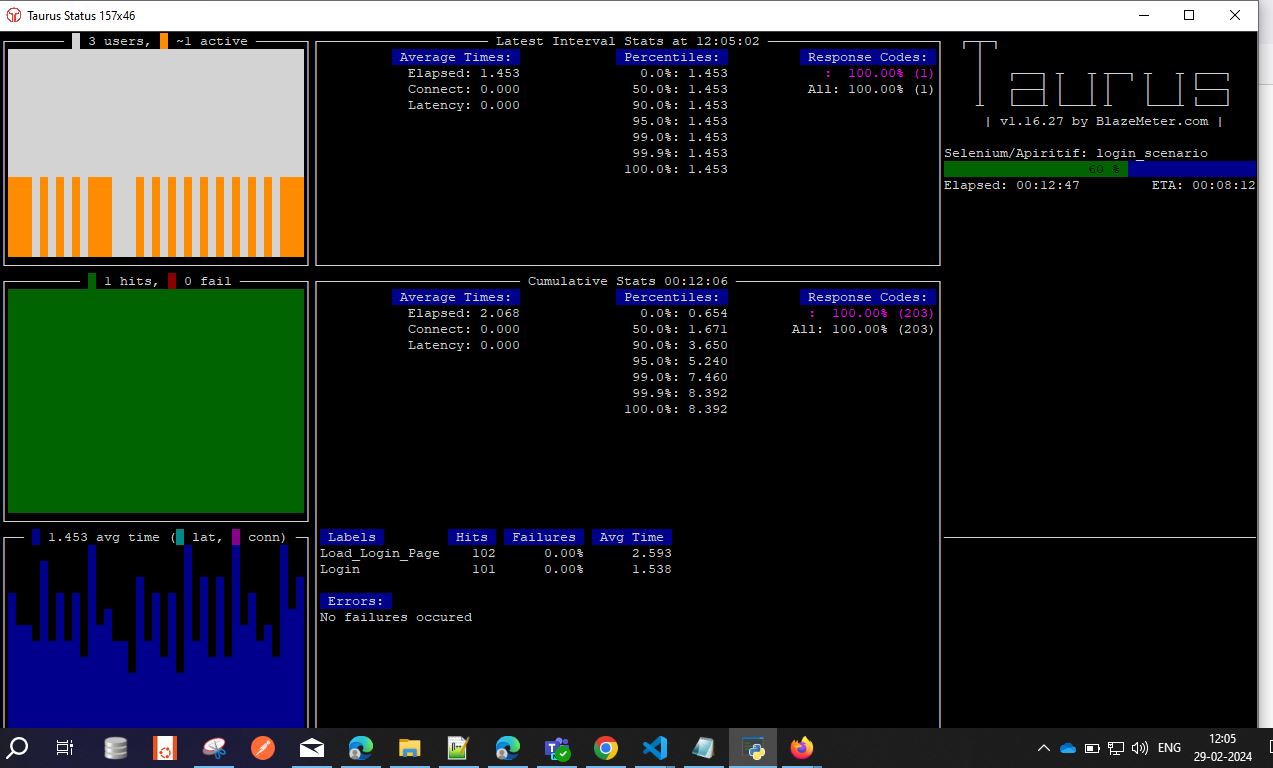Image resolution: width=1273 pixels, height=768 pixels.
Task: Click the Task View button
Action: pos(64,748)
